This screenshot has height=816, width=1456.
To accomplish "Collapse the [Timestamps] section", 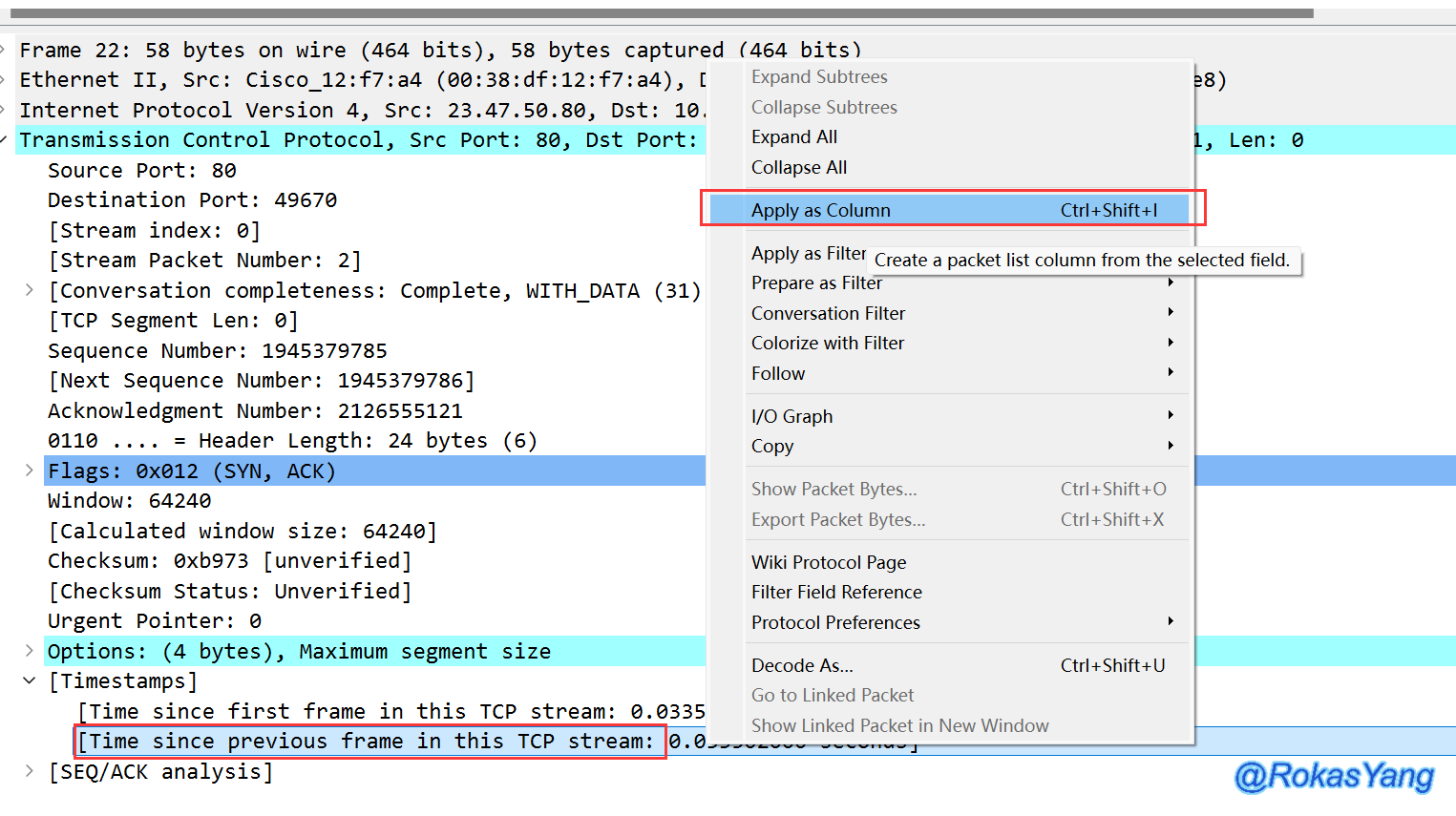I will 30,681.
